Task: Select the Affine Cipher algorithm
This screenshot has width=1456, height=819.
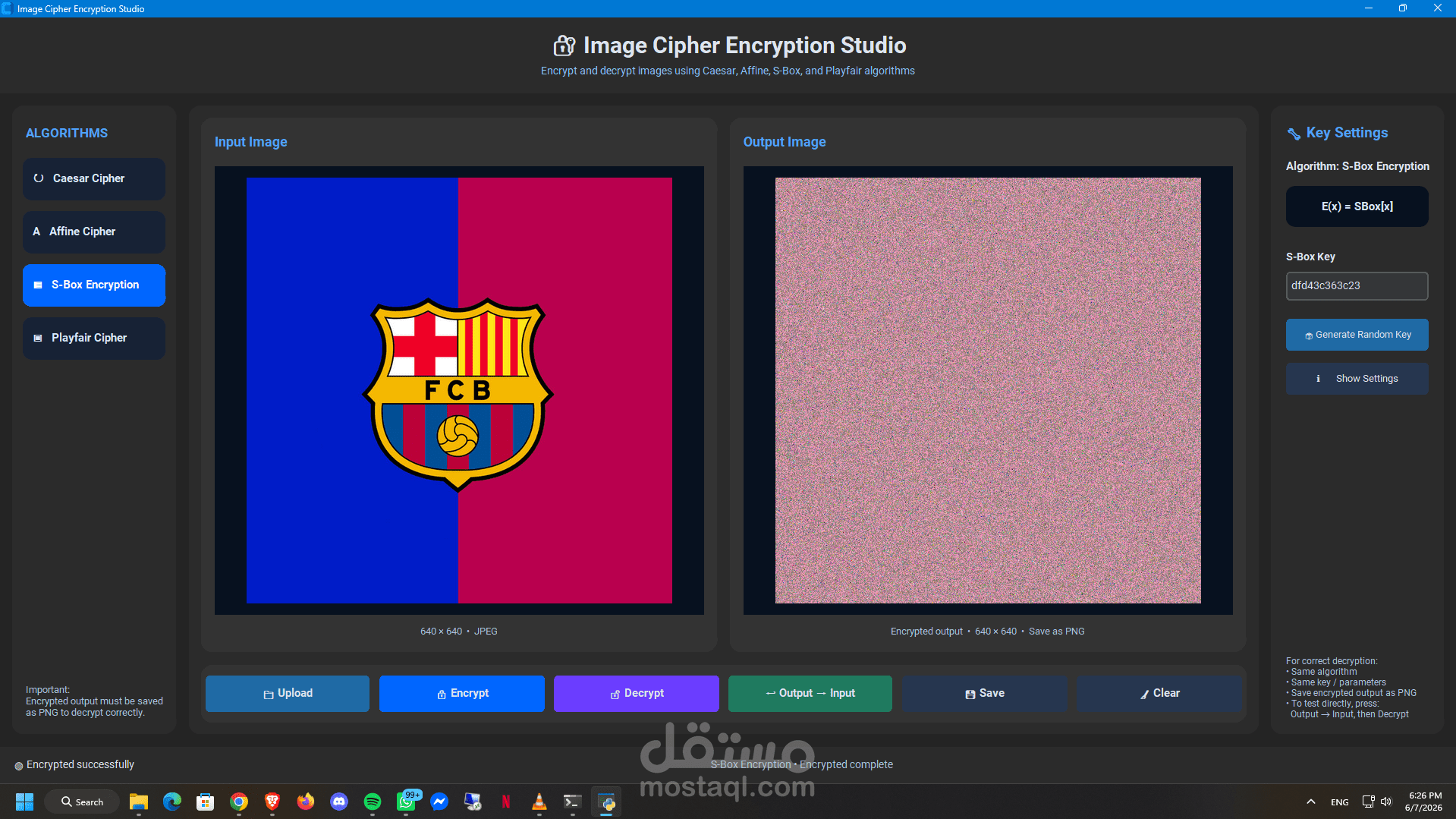Action: 94,232
